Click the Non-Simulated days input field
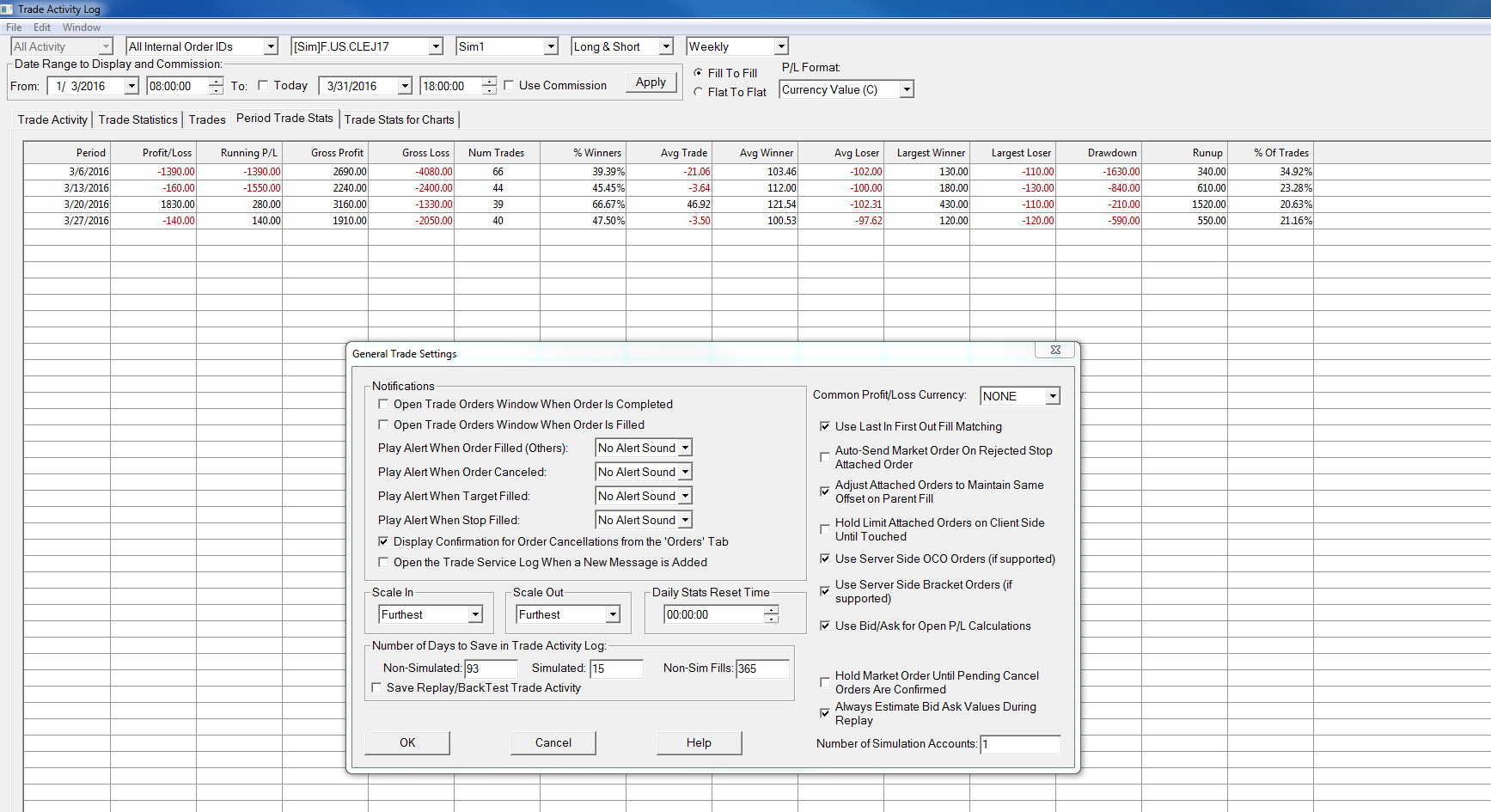 (x=490, y=669)
